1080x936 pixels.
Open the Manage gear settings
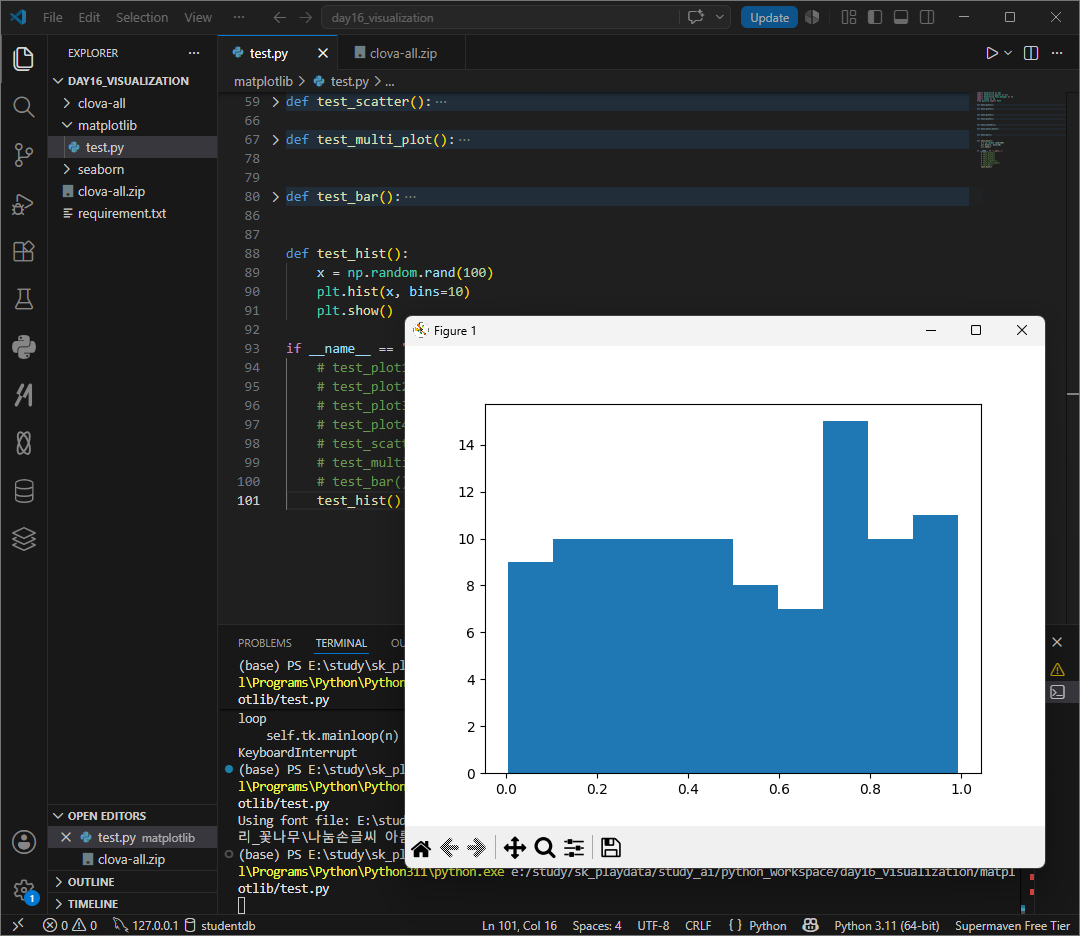pos(23,890)
